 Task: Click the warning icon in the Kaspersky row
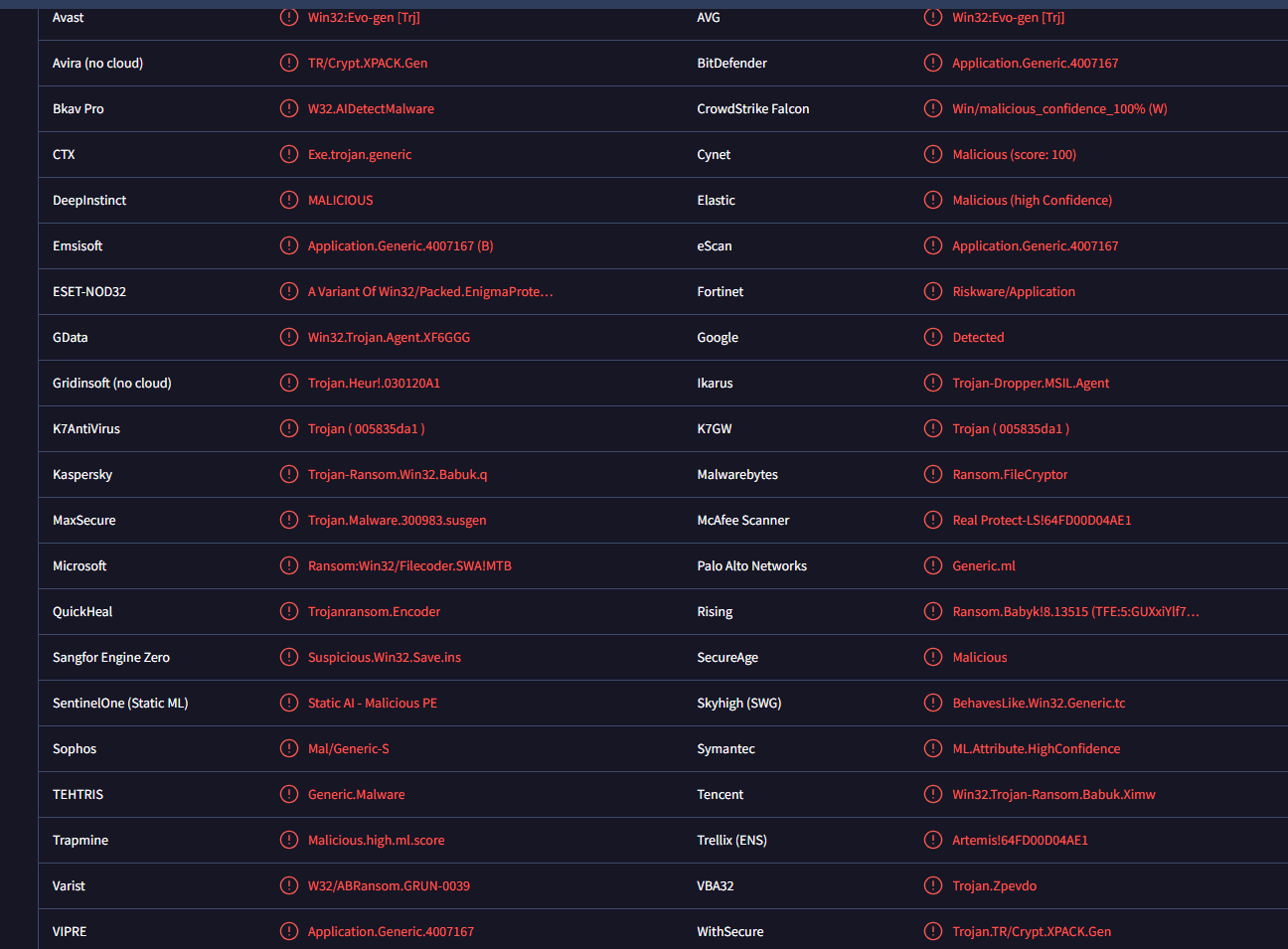point(289,474)
